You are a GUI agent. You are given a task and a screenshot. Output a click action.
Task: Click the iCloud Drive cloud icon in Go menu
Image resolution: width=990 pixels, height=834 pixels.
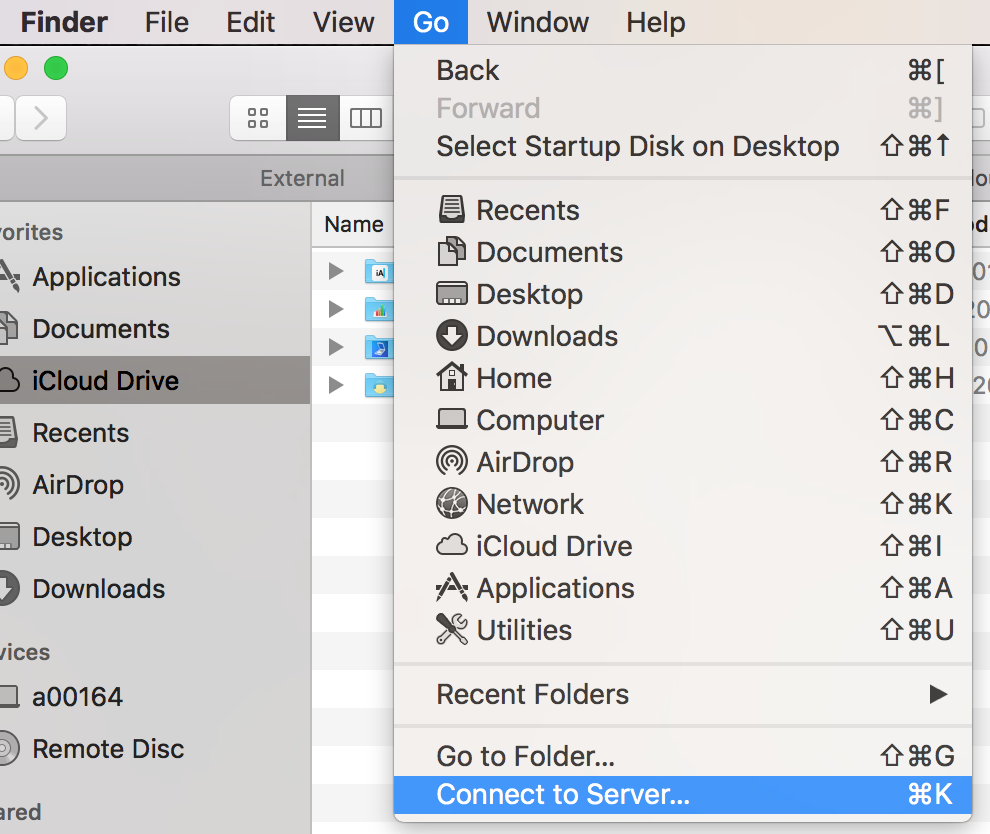(451, 545)
